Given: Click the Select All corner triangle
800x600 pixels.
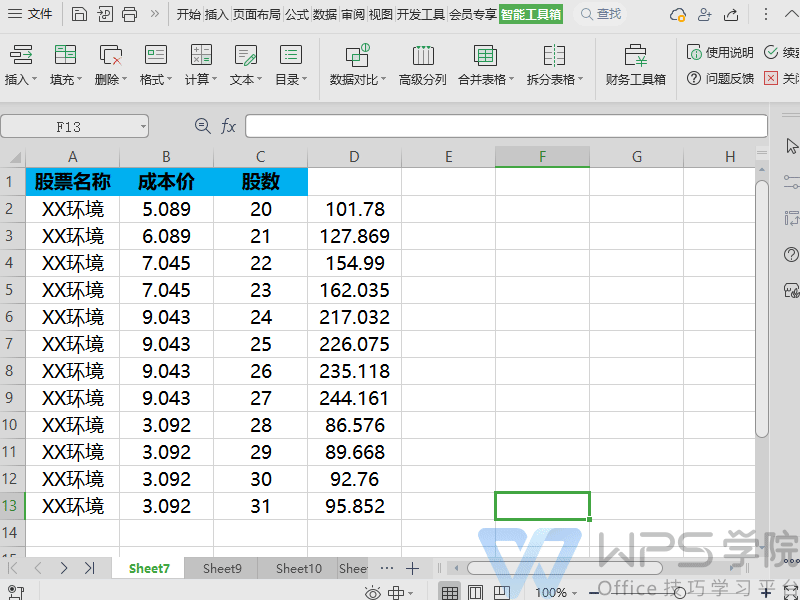Looking at the screenshot, I should coord(13,157).
